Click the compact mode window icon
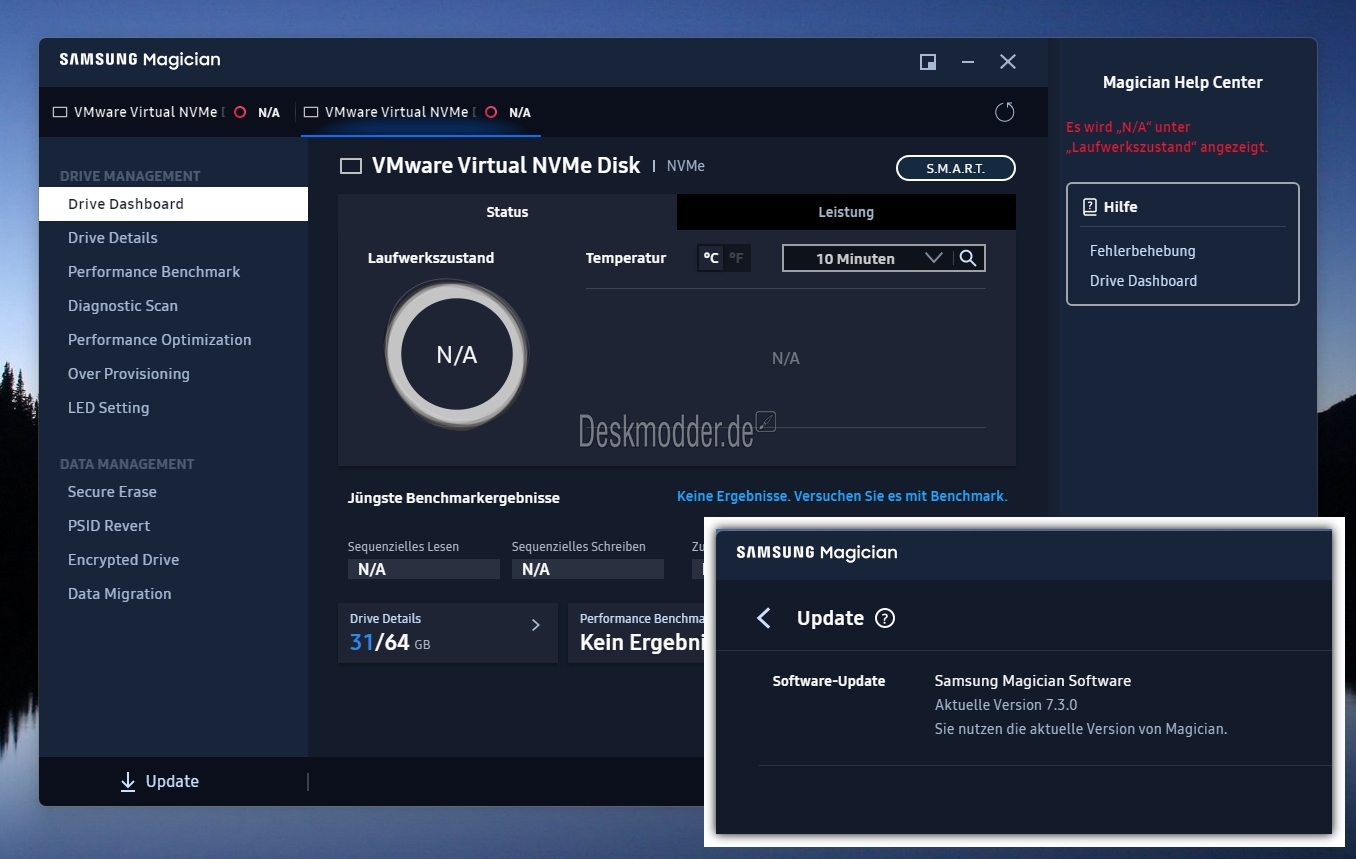 point(928,62)
